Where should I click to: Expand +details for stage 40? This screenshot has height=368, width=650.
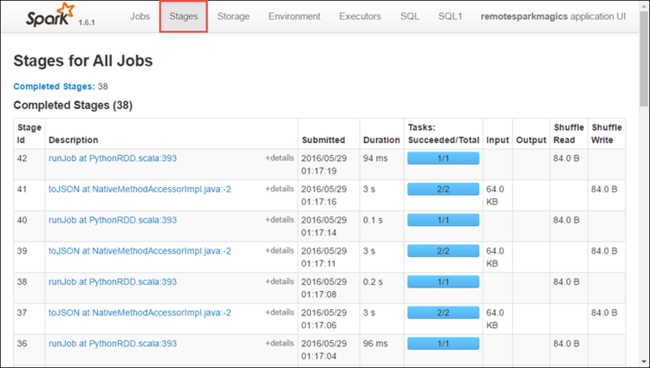tap(279, 220)
